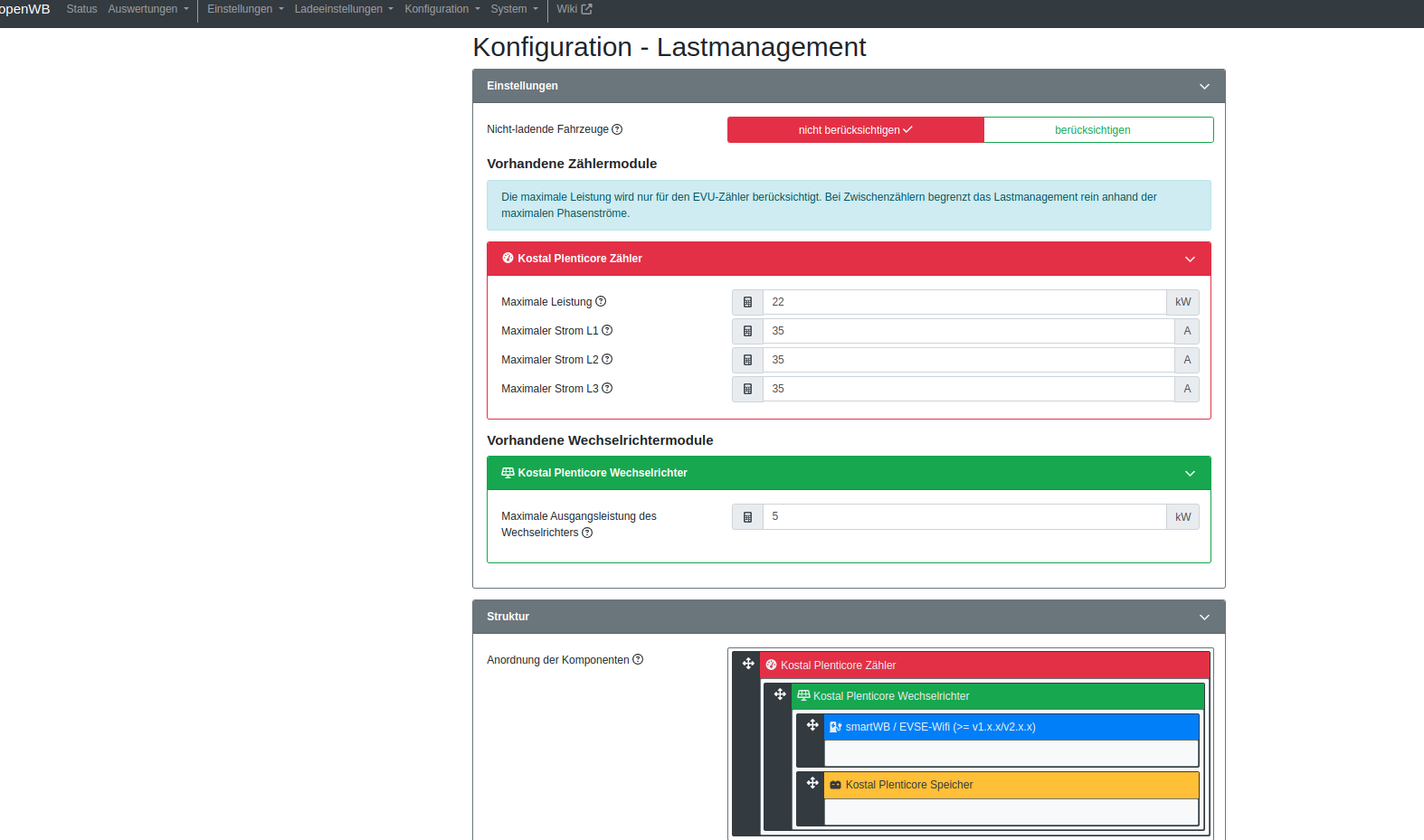This screenshot has height=840, width=1424.
Task: Click the 'Vorhandene Zählermodule' heading
Action: [x=572, y=164]
